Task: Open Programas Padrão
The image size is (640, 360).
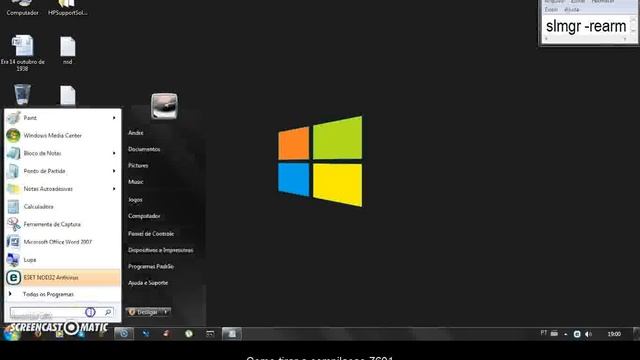Action: tap(151, 267)
